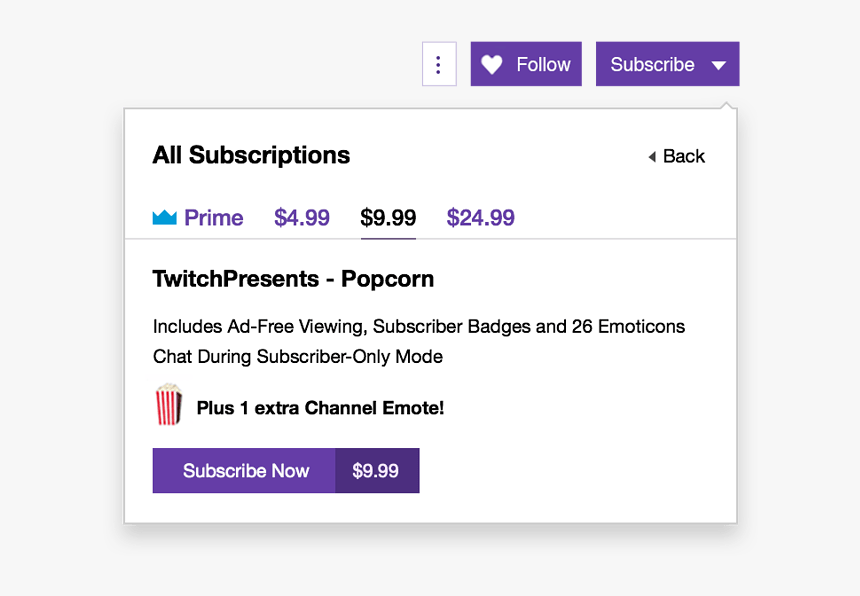Click the popcorn channel emote icon

[x=167, y=407]
